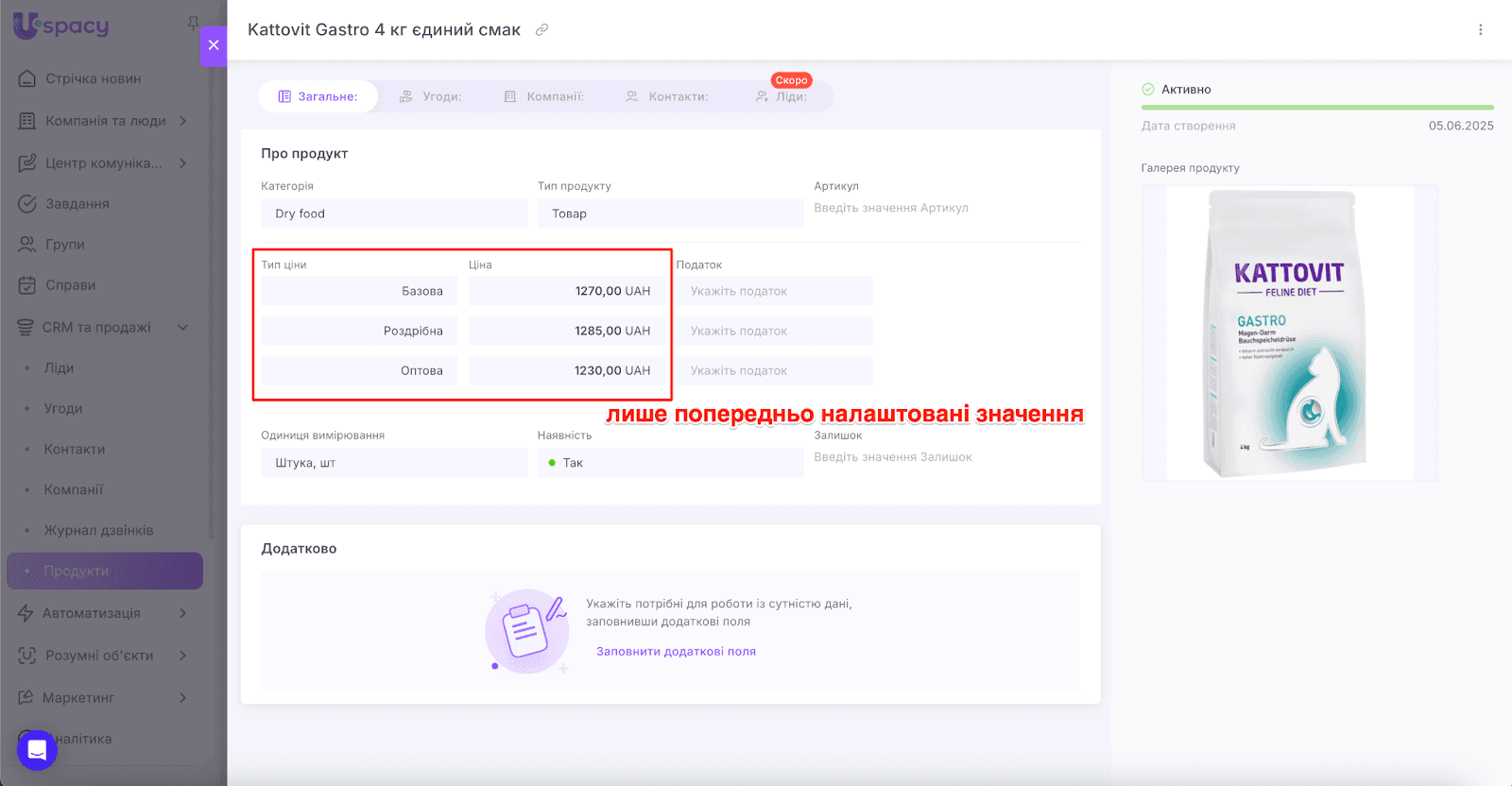
Task: Click the Базова price type field
Action: pyautogui.click(x=359, y=291)
